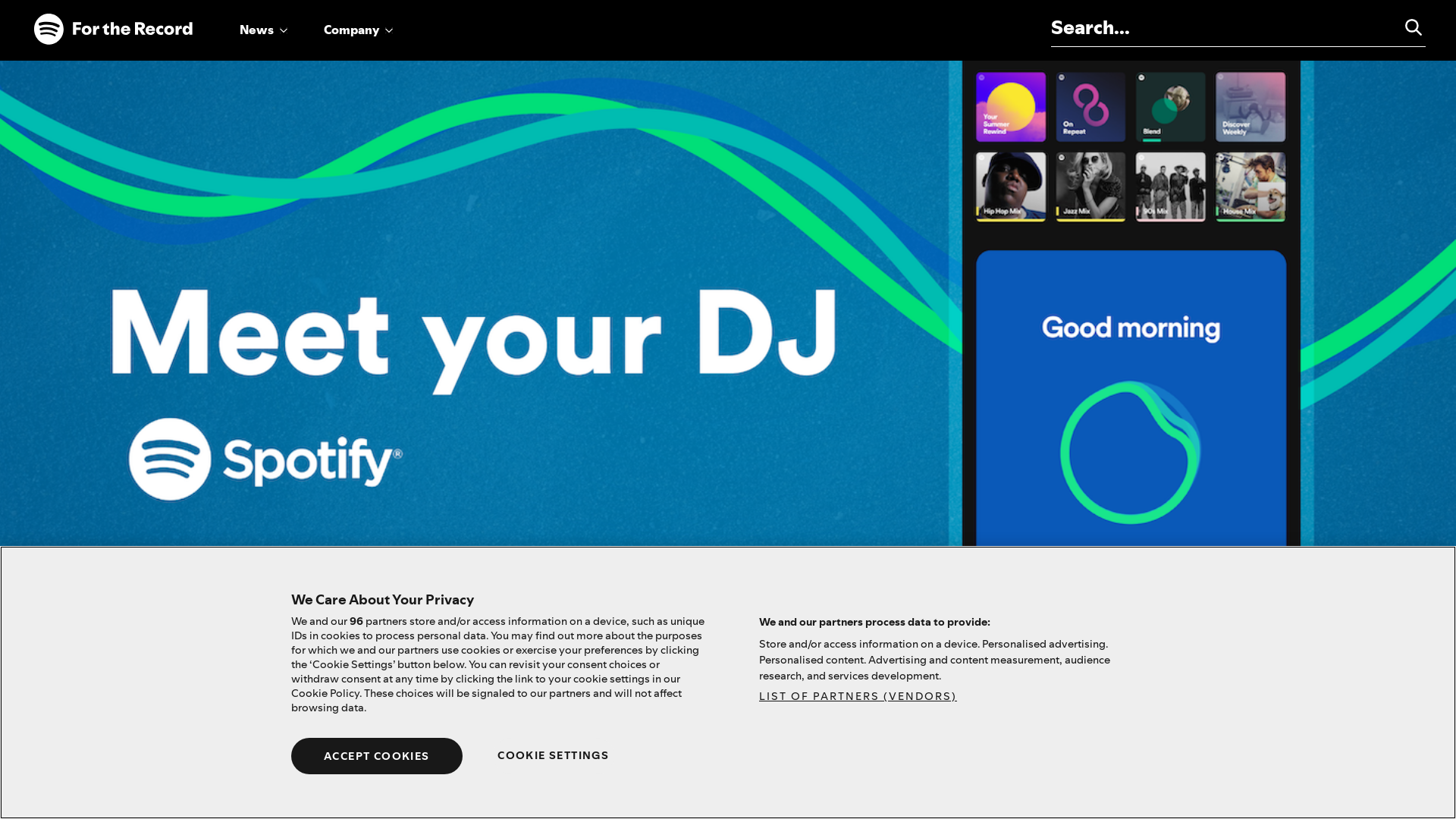Click the Good morning text
Image resolution: width=1456 pixels, height=819 pixels.
tap(1131, 328)
